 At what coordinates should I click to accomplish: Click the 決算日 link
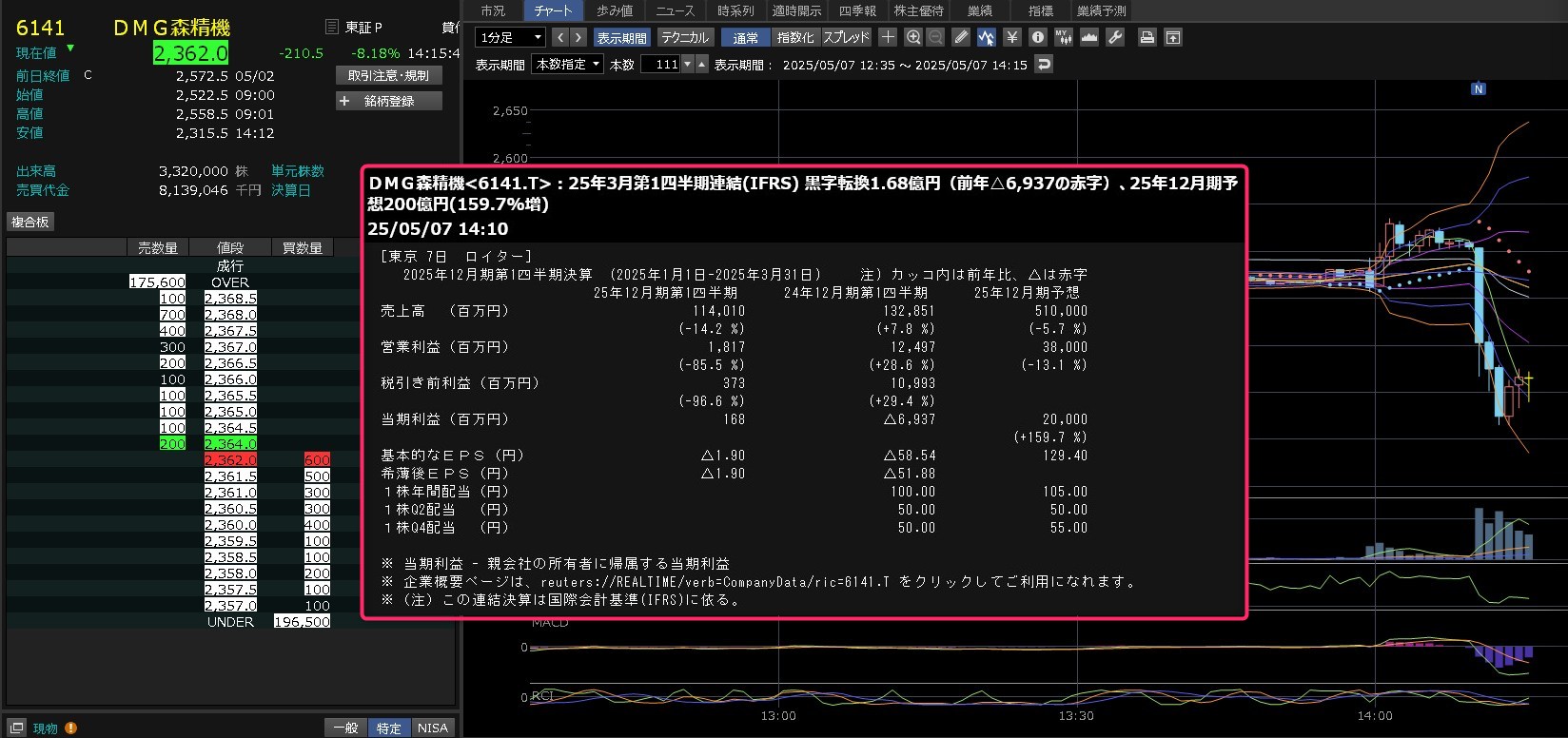pos(291,190)
